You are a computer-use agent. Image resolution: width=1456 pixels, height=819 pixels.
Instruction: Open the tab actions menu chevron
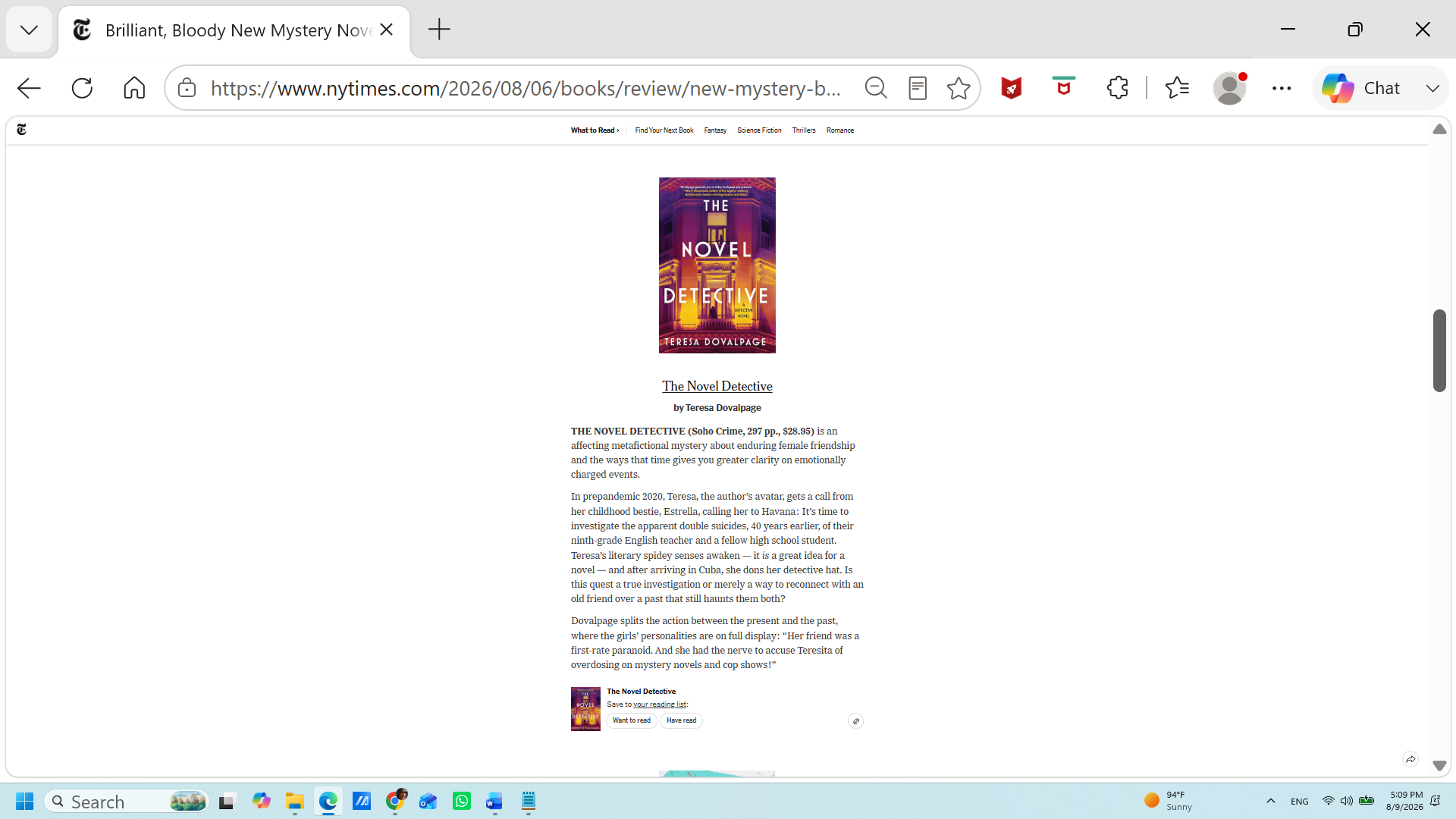29,30
